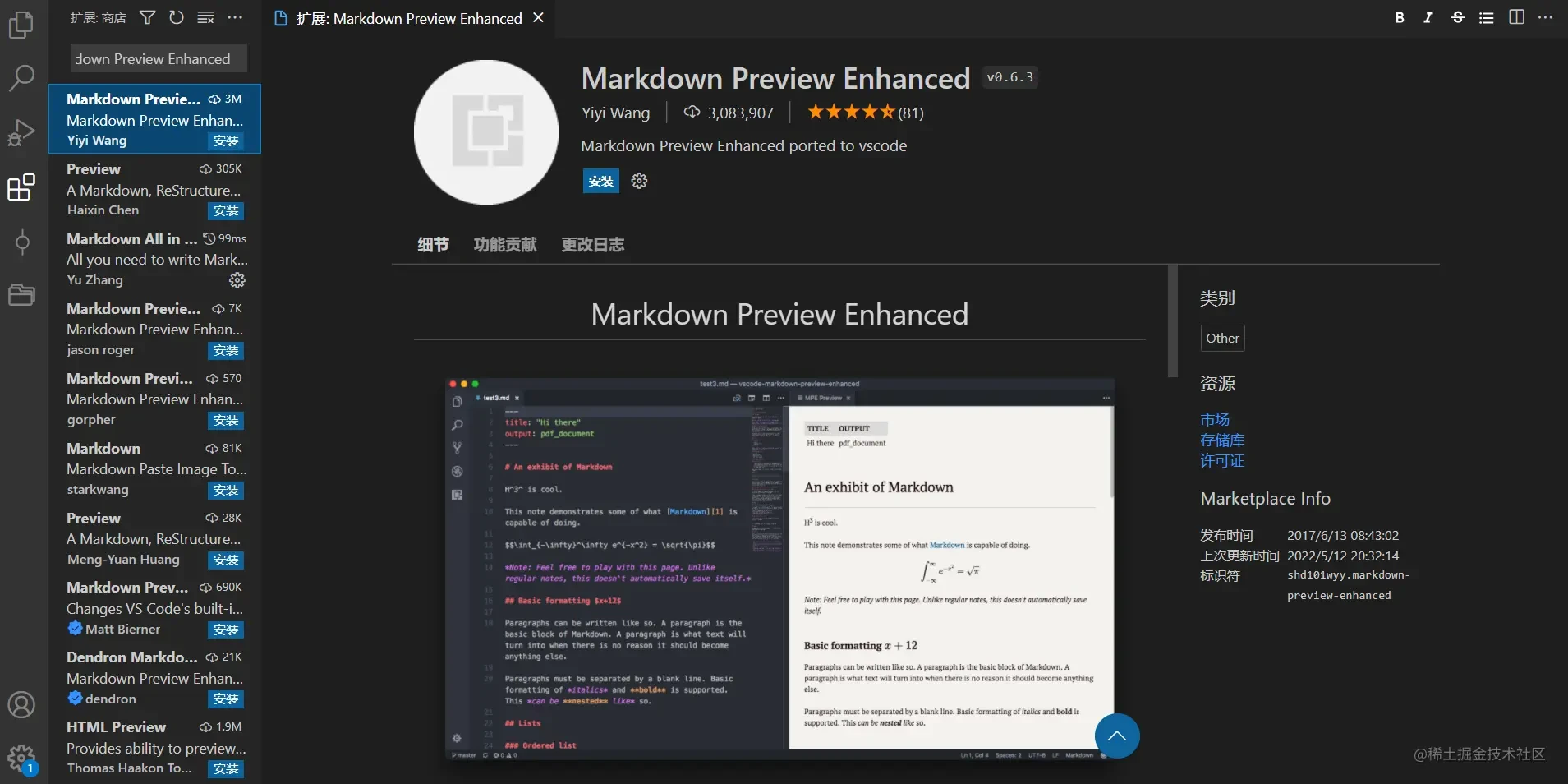Install Preview extension by Haixin Chen
This screenshot has width=1568, height=784.
click(x=226, y=210)
